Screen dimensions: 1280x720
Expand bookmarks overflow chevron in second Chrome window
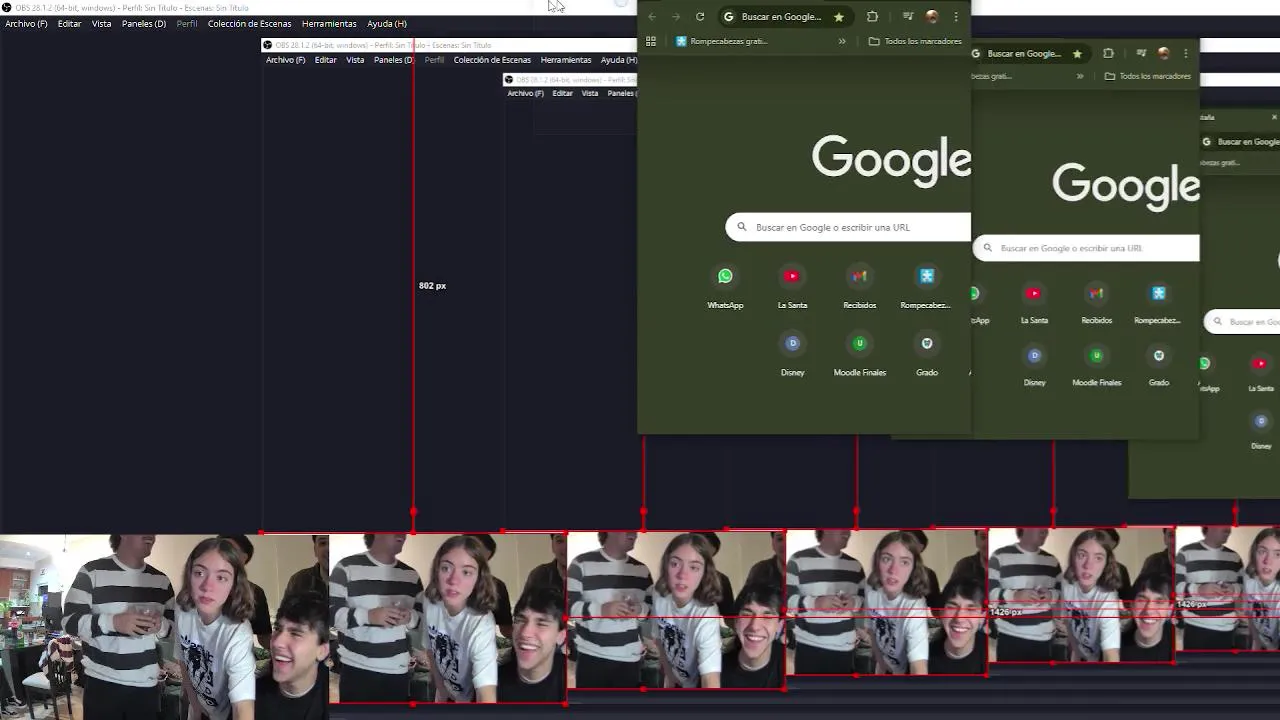[x=1080, y=76]
